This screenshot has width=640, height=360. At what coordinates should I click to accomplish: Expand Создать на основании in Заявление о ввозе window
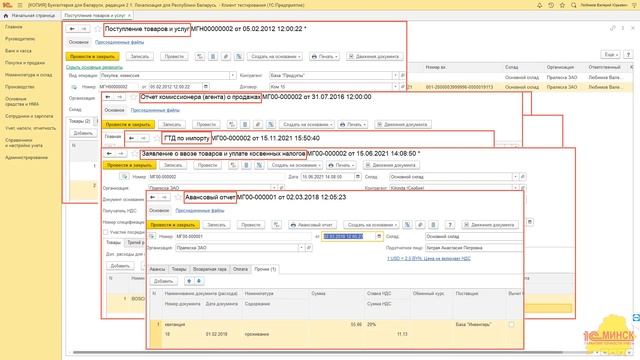295,165
